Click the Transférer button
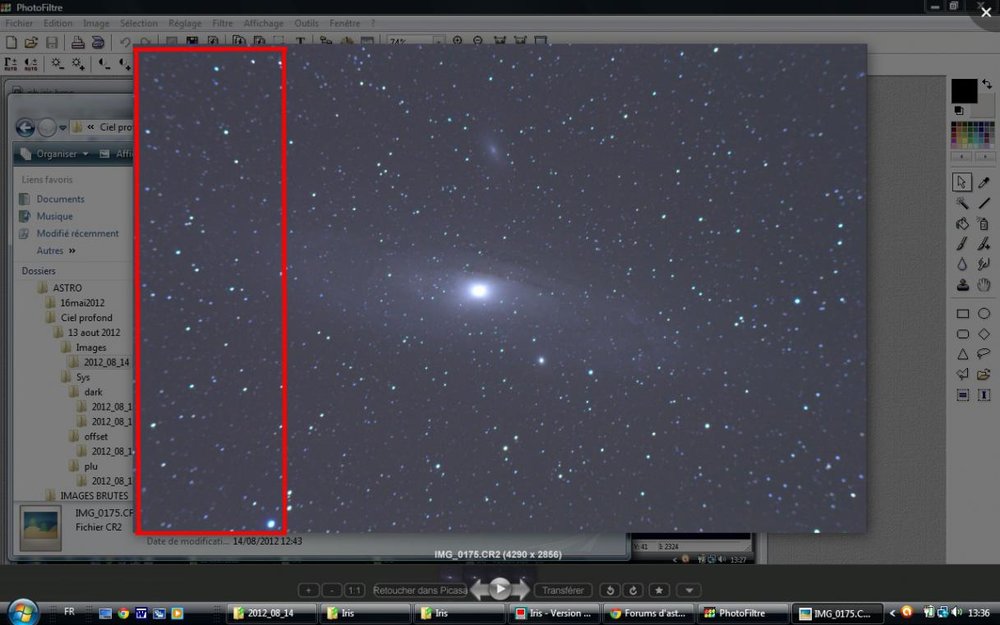Image resolution: width=1000 pixels, height=625 pixels. click(x=562, y=591)
